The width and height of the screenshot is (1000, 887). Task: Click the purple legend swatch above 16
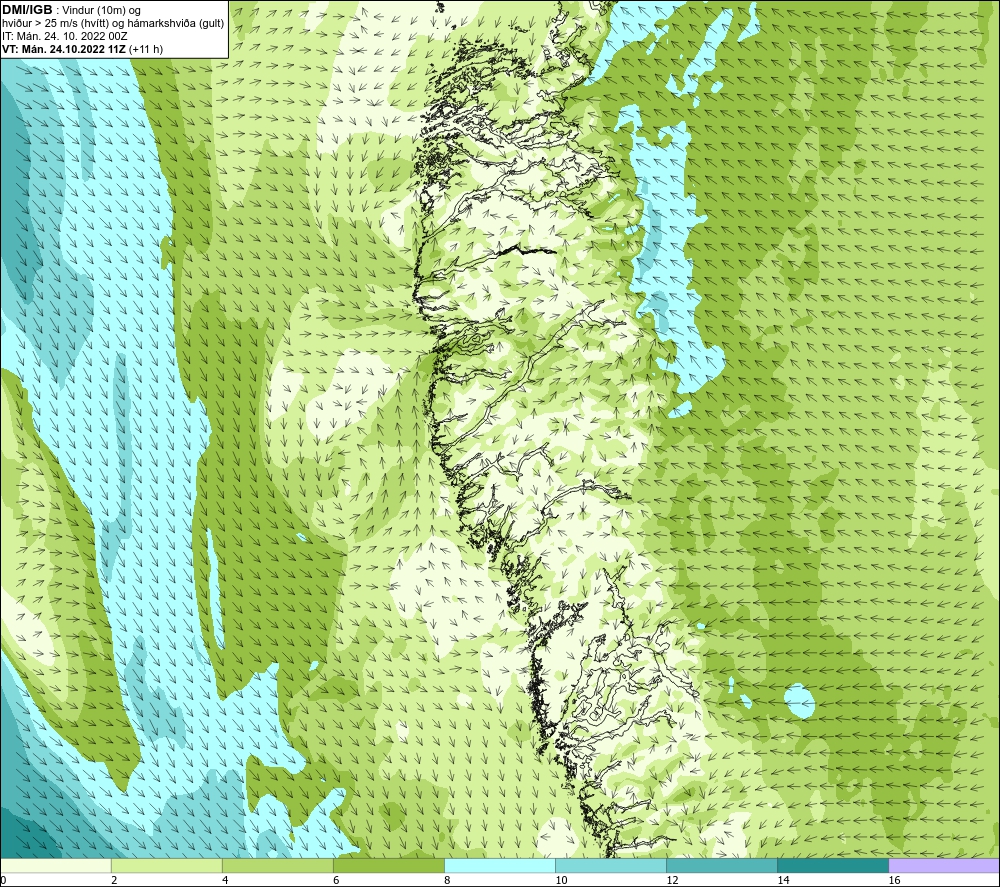(x=944, y=866)
